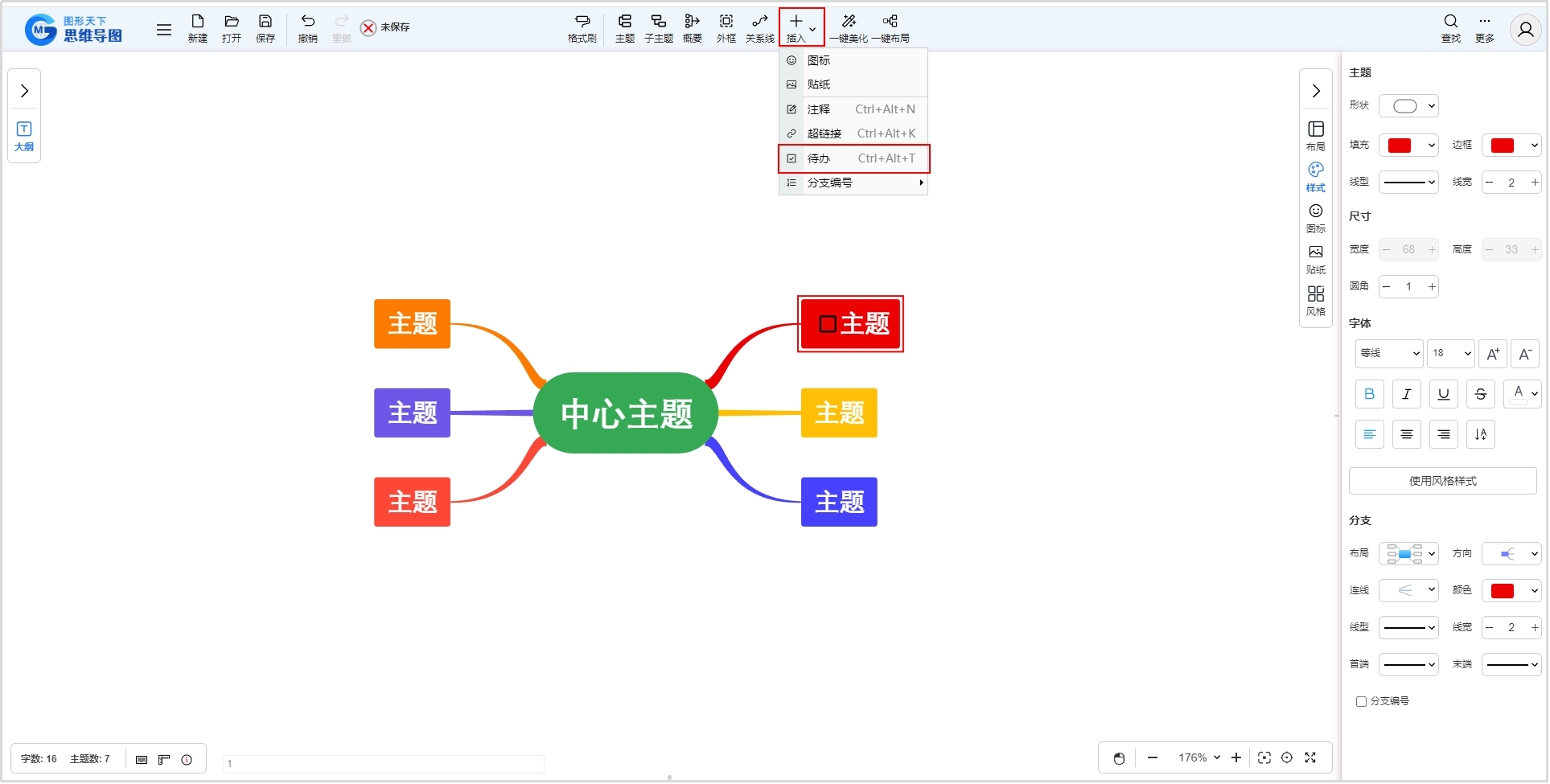Viewport: 1550px width, 784px height.
Task: Click the 撤销 (undo) icon
Action: click(308, 28)
